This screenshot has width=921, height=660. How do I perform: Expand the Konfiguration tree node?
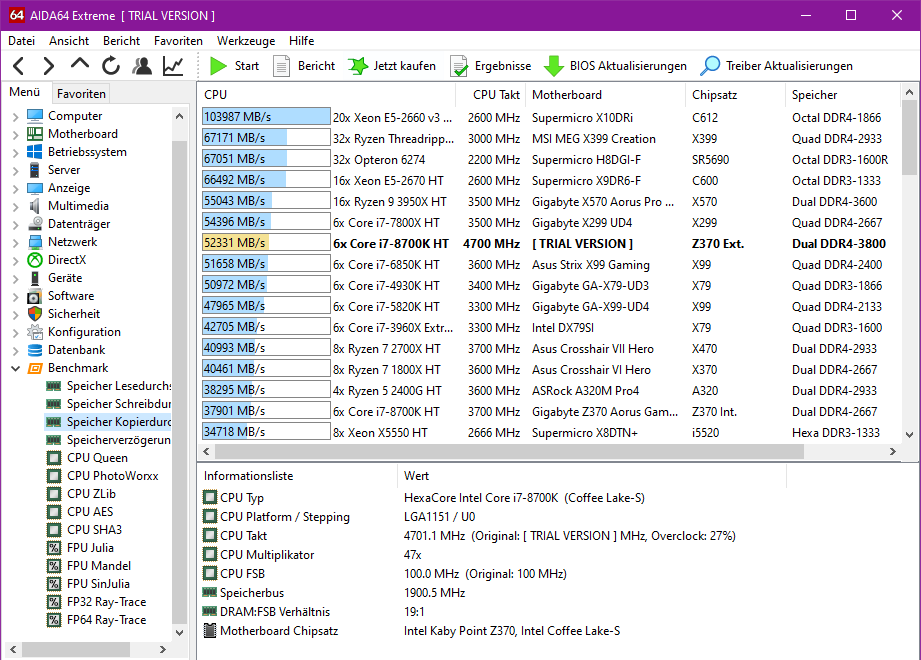click(x=15, y=332)
